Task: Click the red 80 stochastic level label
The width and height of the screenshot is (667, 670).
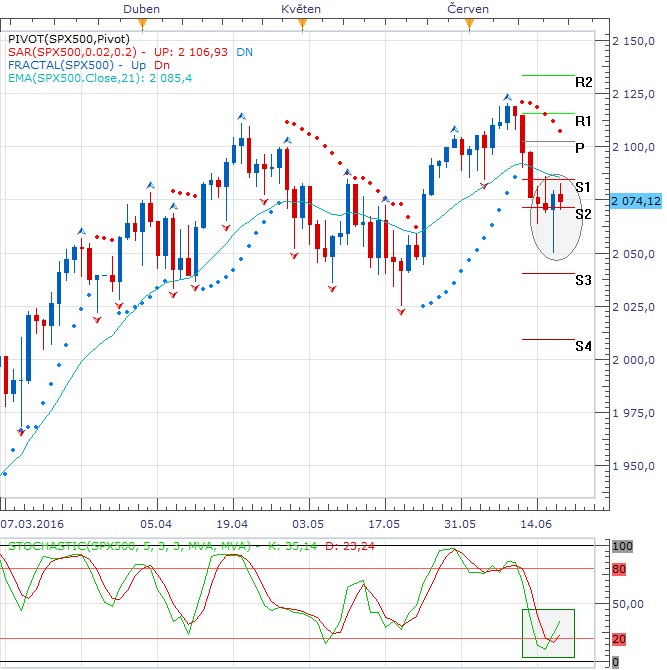Action: coord(619,569)
